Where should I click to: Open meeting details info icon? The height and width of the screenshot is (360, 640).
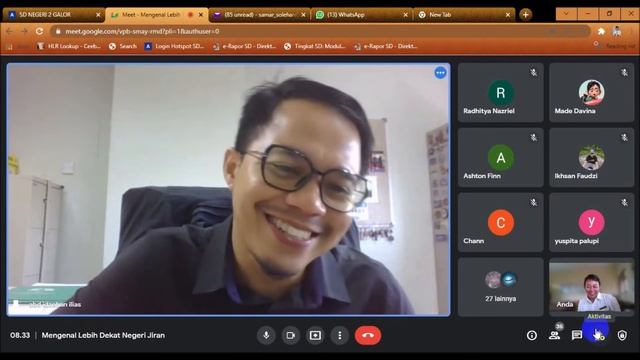coord(531,336)
